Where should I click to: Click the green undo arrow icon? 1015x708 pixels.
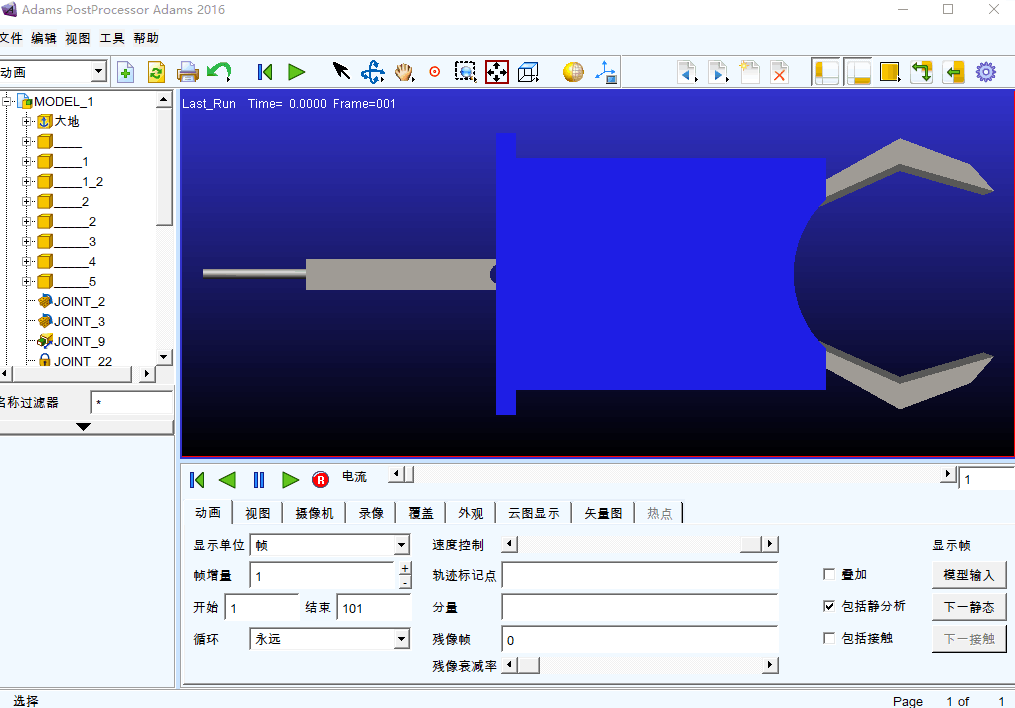(219, 71)
